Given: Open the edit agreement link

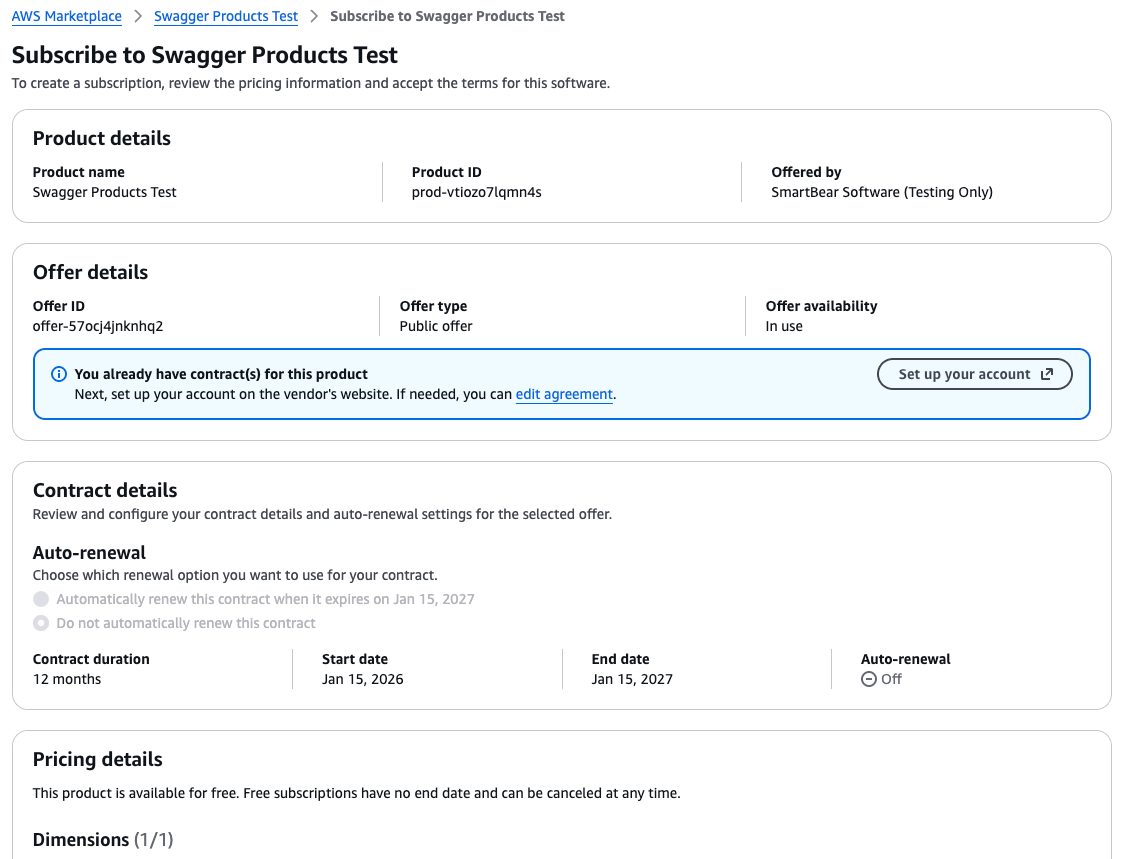Looking at the screenshot, I should tap(564, 394).
